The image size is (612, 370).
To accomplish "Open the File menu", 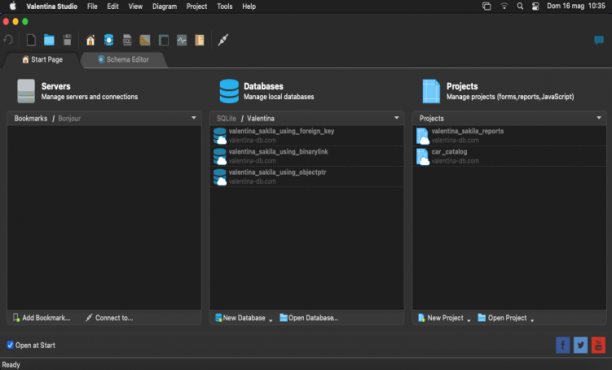I will point(92,6).
